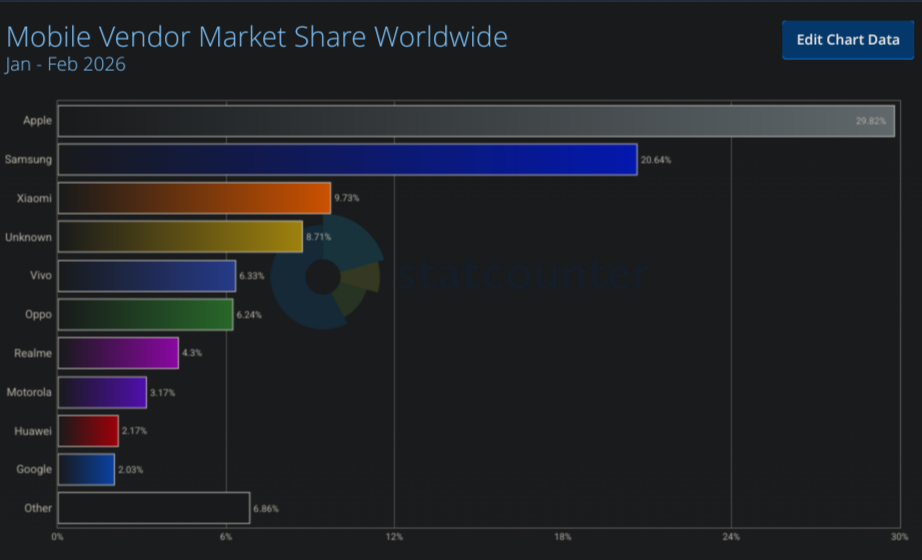This screenshot has width=922, height=560.
Task: Click the 'Apple' axis label
Action: 37,121
